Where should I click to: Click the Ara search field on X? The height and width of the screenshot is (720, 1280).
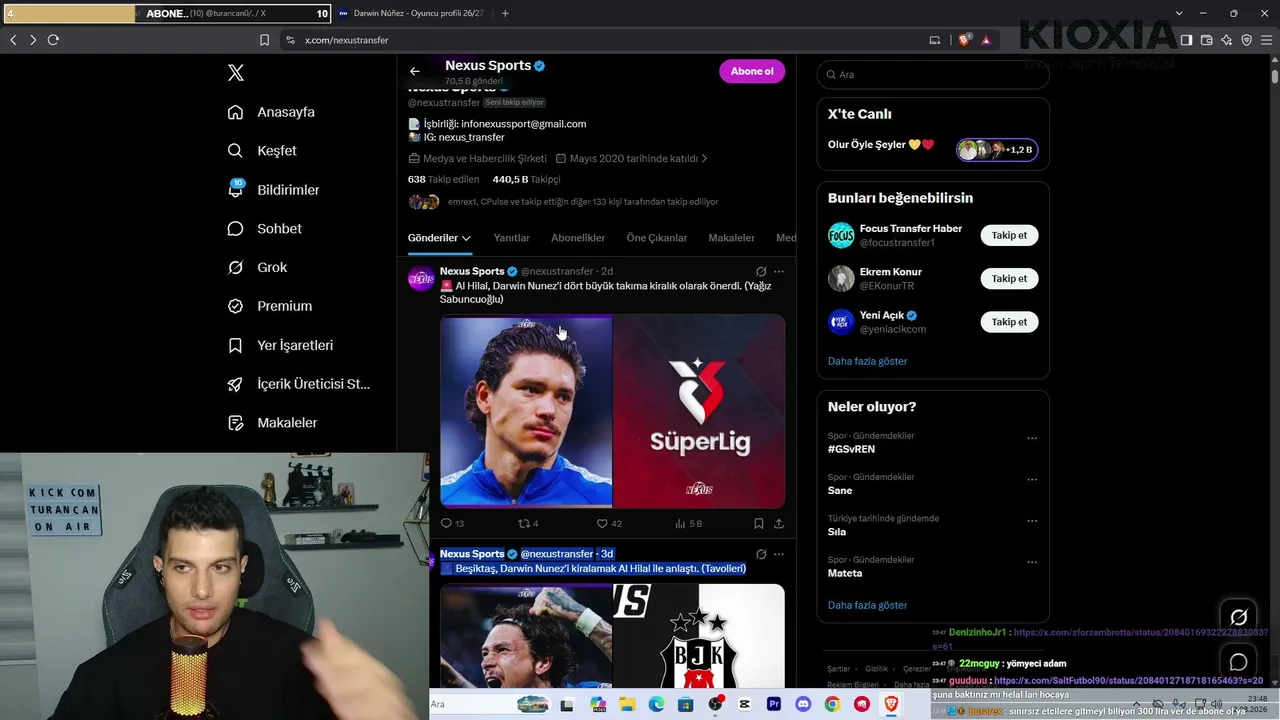pos(933,74)
